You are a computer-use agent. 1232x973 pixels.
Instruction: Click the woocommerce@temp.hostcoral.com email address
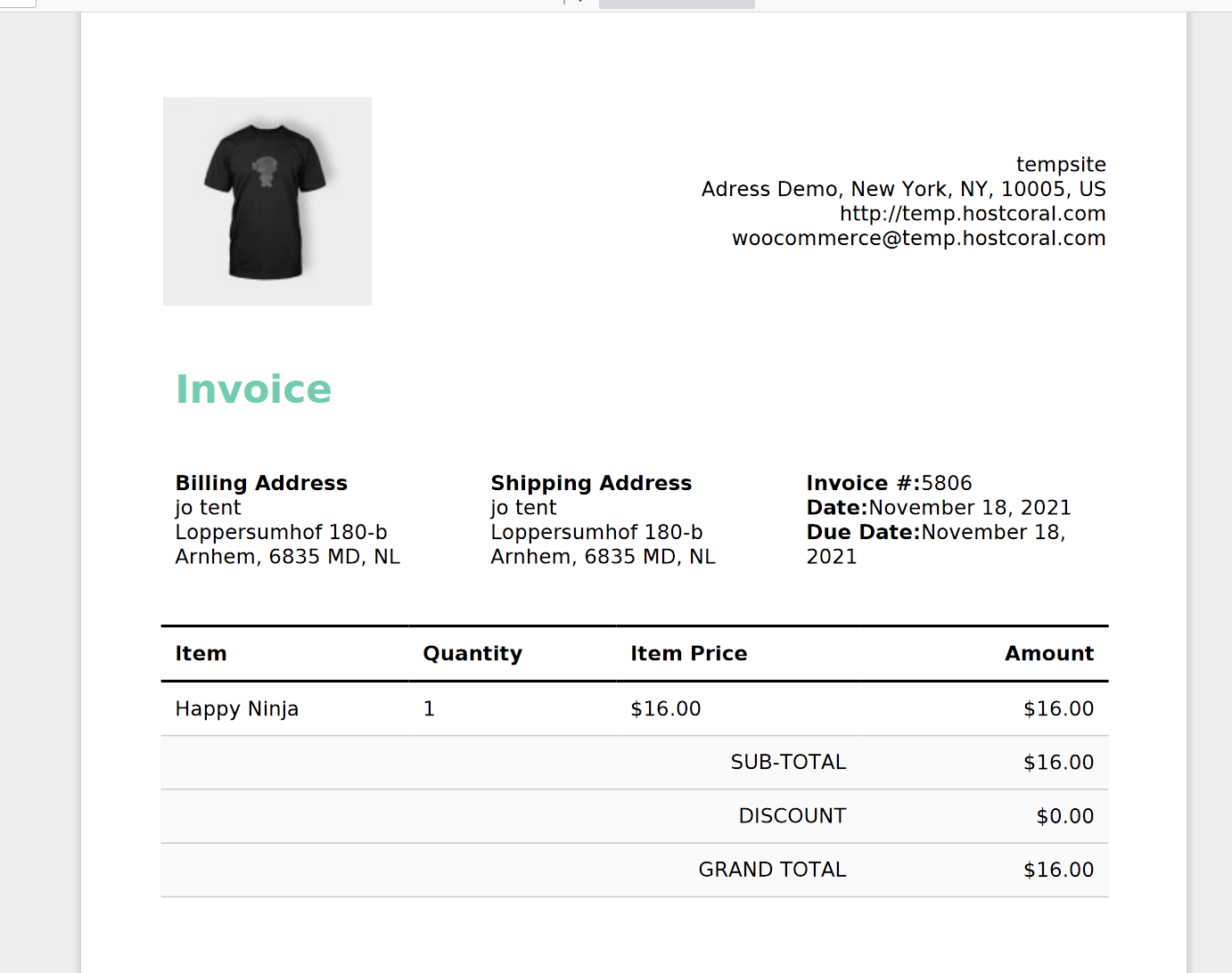(x=918, y=239)
